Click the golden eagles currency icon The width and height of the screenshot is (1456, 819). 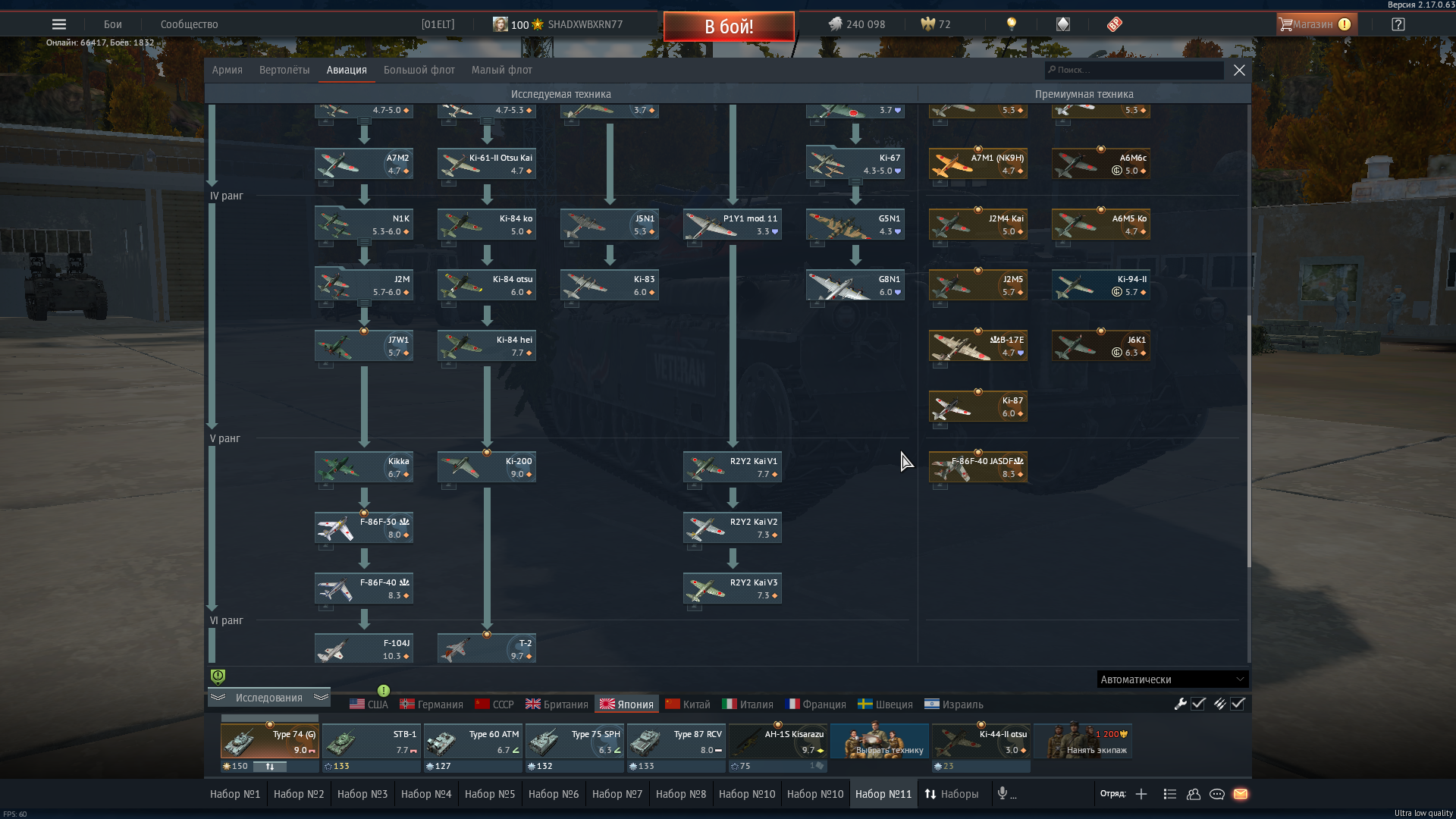pyautogui.click(x=927, y=24)
